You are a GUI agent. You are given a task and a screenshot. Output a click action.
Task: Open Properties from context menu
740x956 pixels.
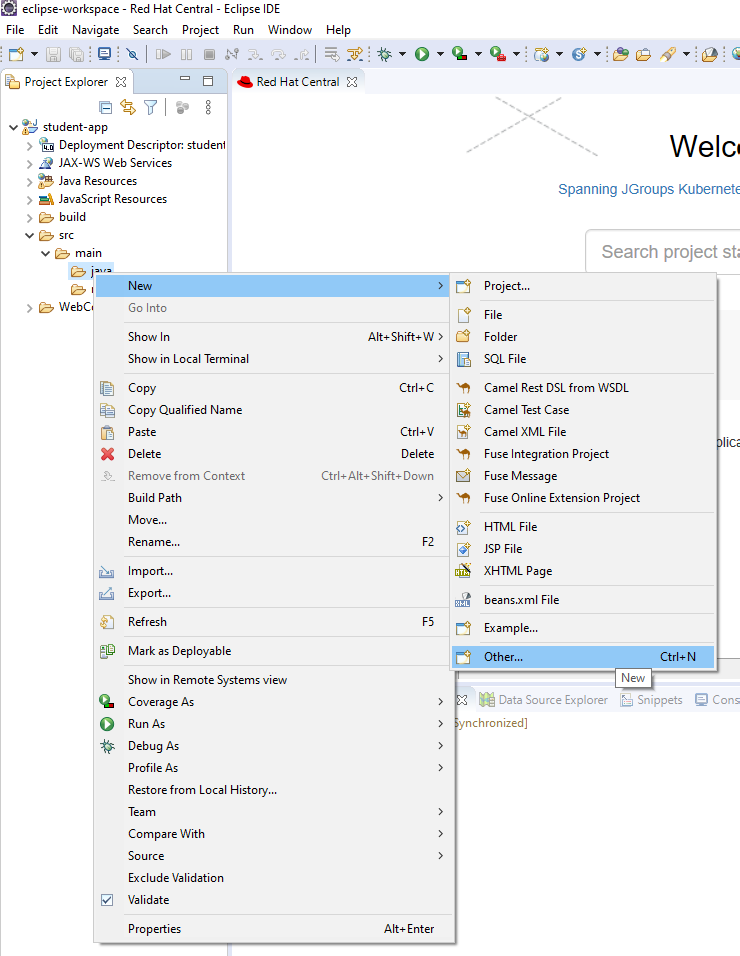point(274,929)
